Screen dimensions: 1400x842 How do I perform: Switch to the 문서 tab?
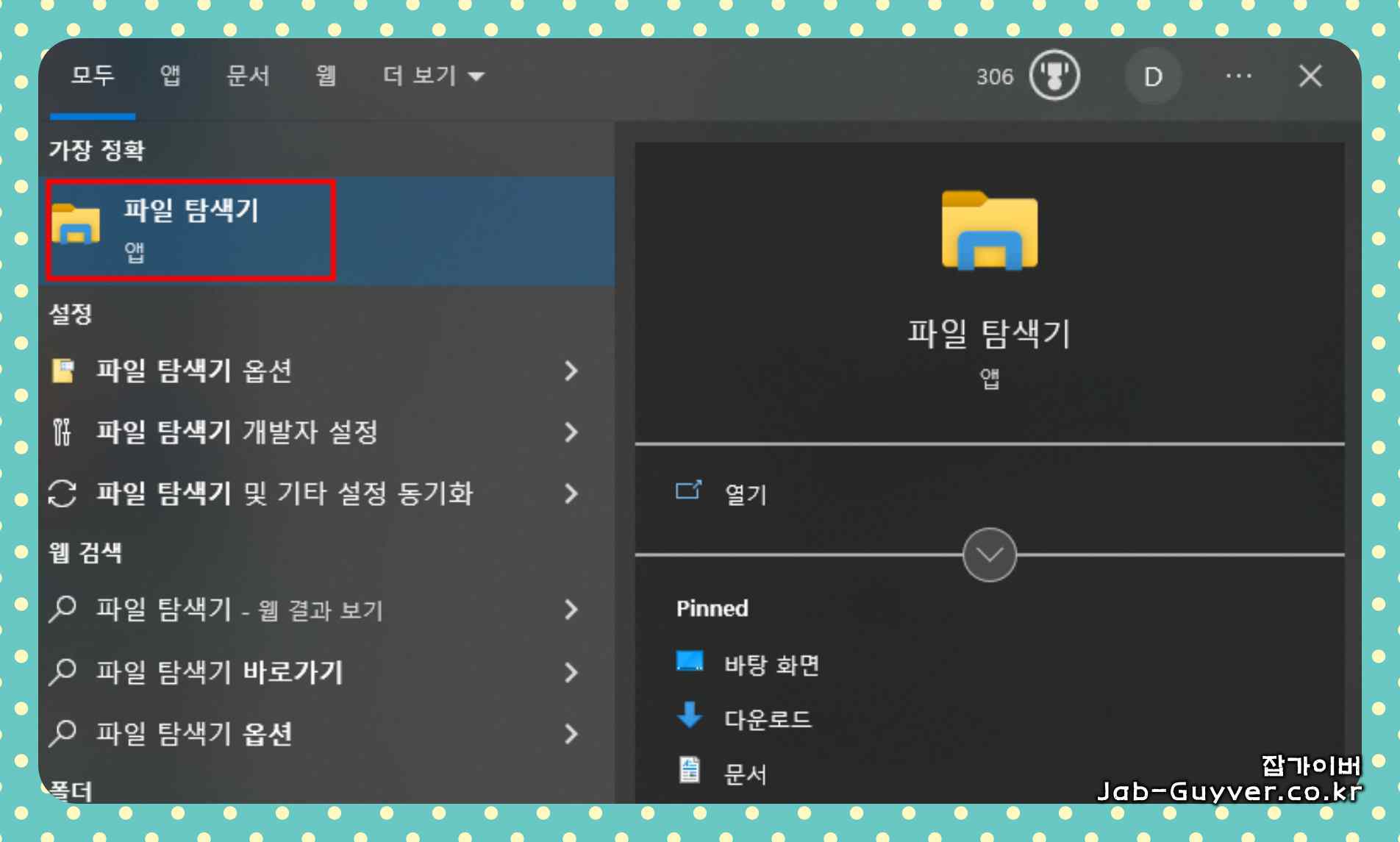tap(248, 75)
